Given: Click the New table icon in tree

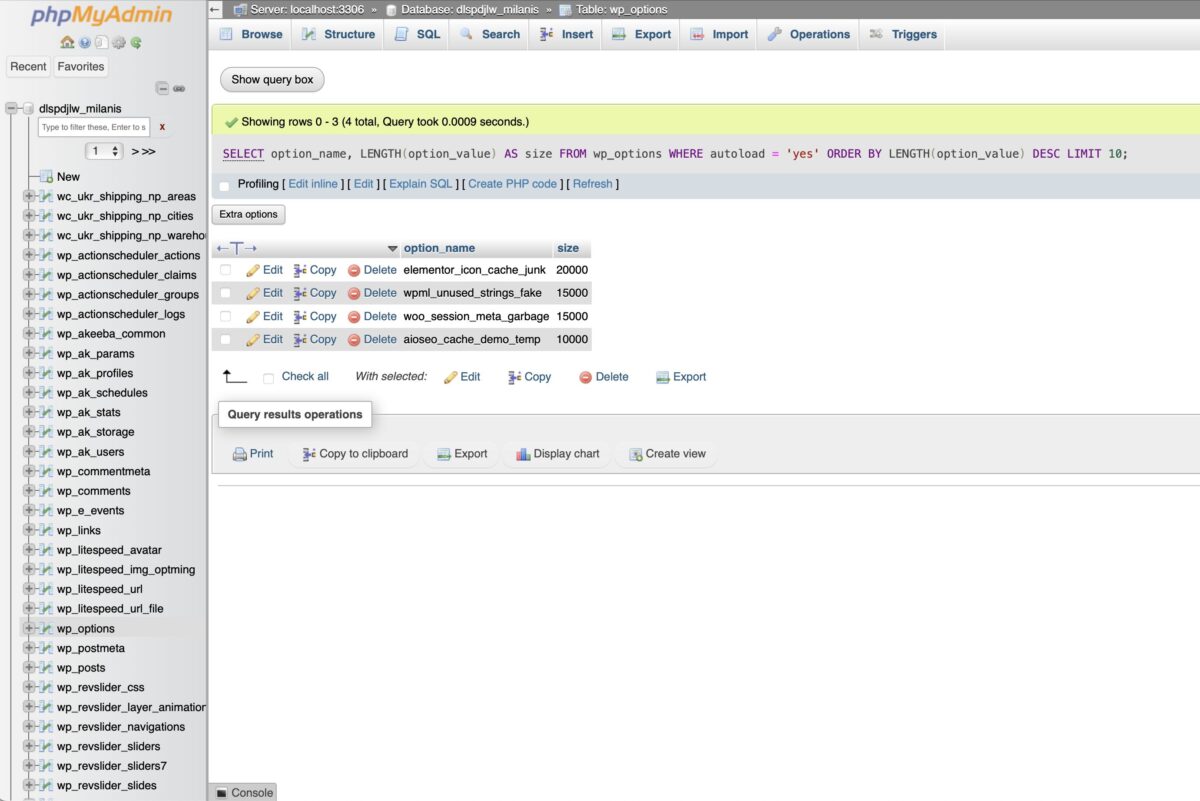Looking at the screenshot, I should pos(46,177).
